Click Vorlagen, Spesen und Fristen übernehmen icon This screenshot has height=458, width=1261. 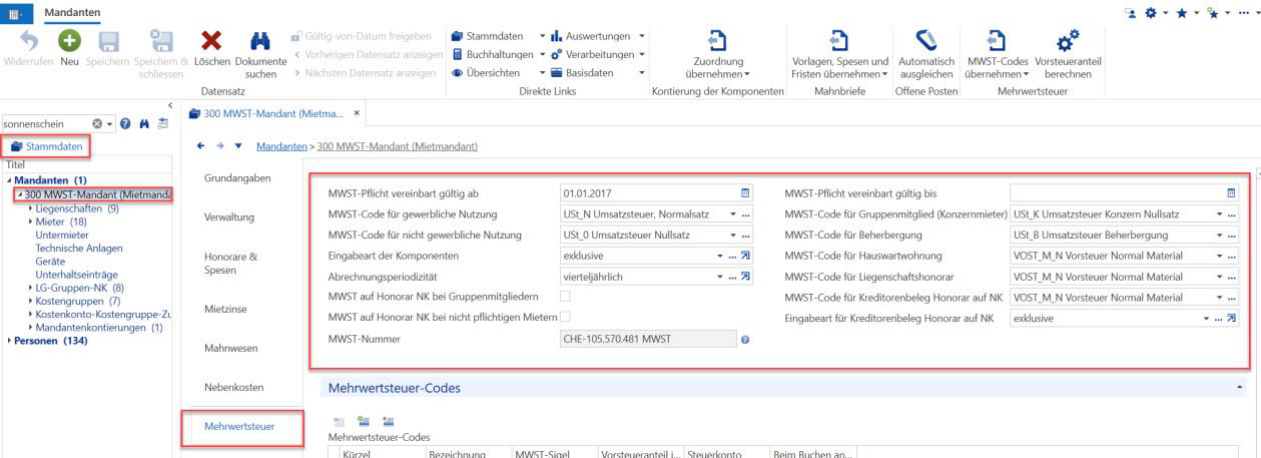[x=839, y=40]
